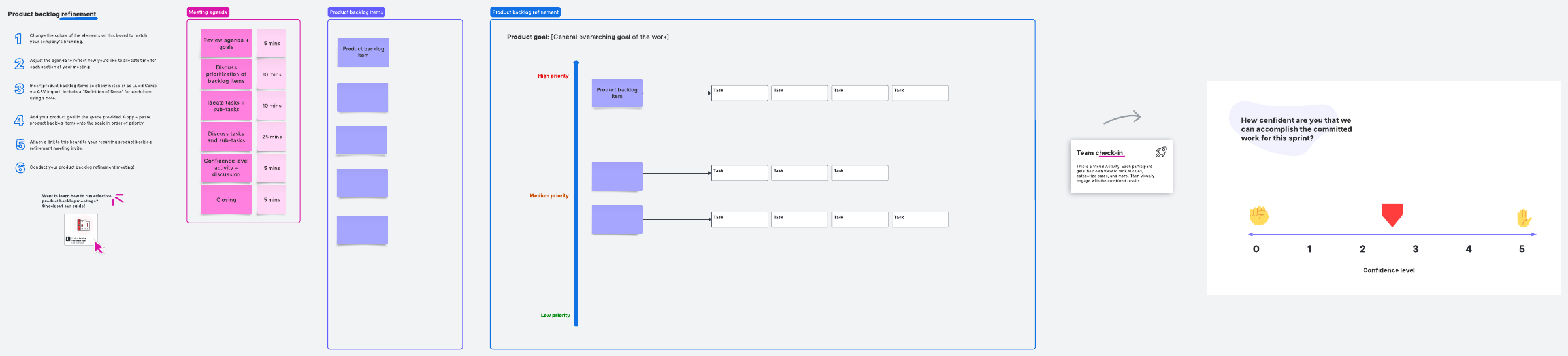The image size is (1568, 356).
Task: Click the blue number 1 step icon
Action: point(18,39)
